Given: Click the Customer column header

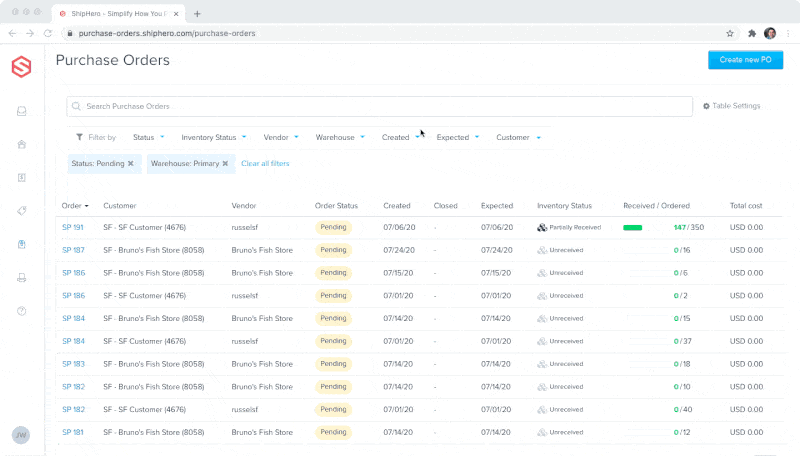Looking at the screenshot, I should [x=120, y=206].
